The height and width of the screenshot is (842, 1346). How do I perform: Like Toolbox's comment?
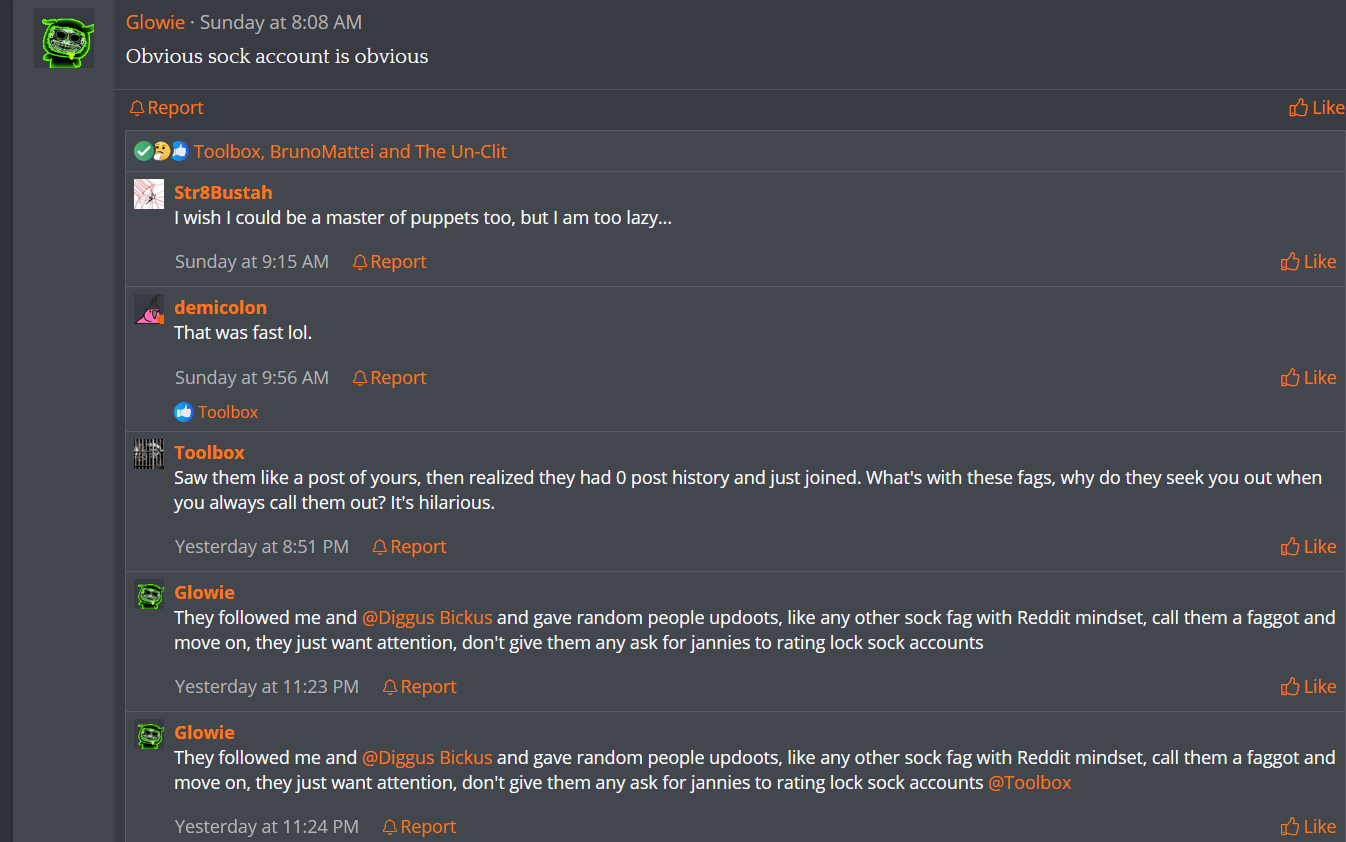tap(1308, 547)
